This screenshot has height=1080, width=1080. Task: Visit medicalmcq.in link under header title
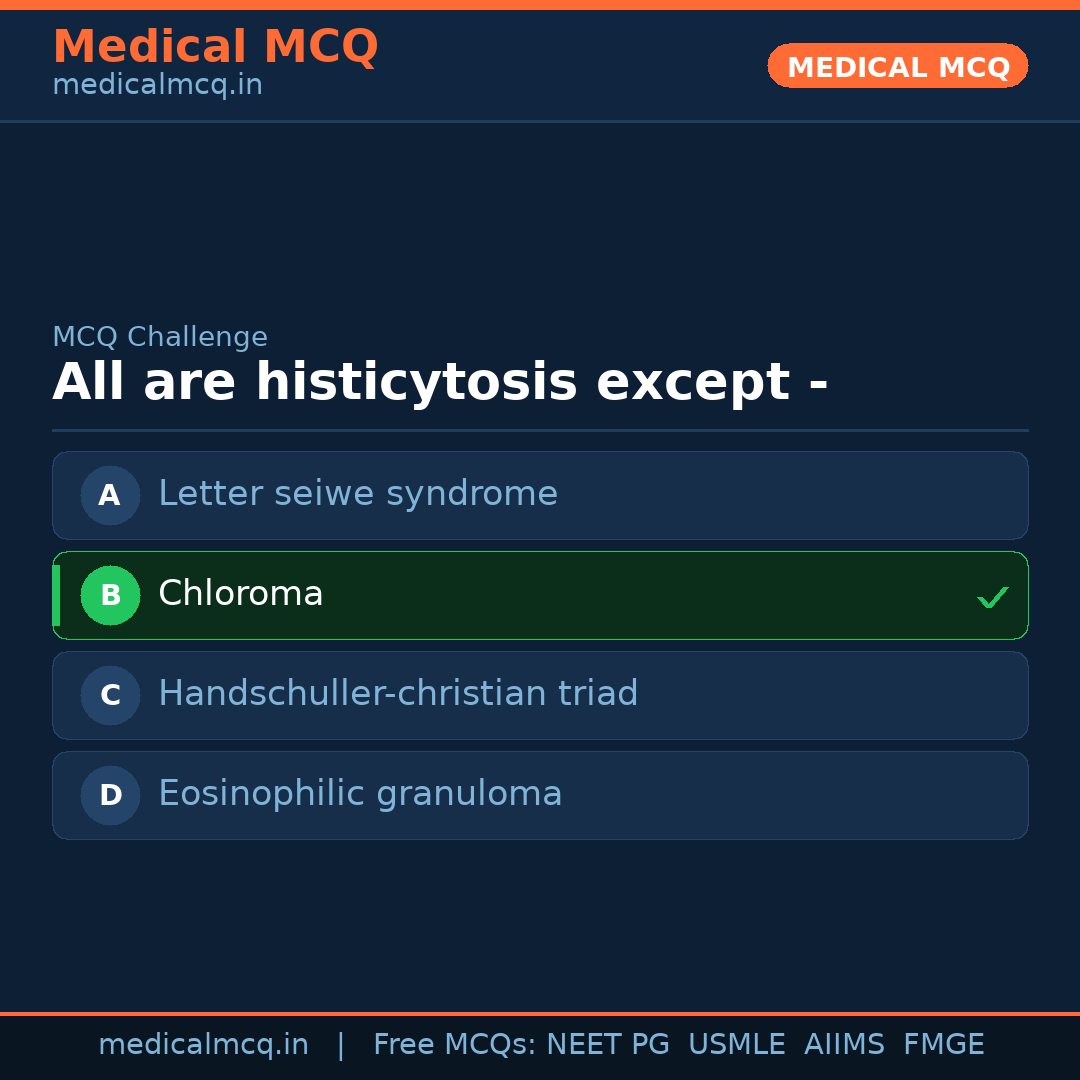157,86
